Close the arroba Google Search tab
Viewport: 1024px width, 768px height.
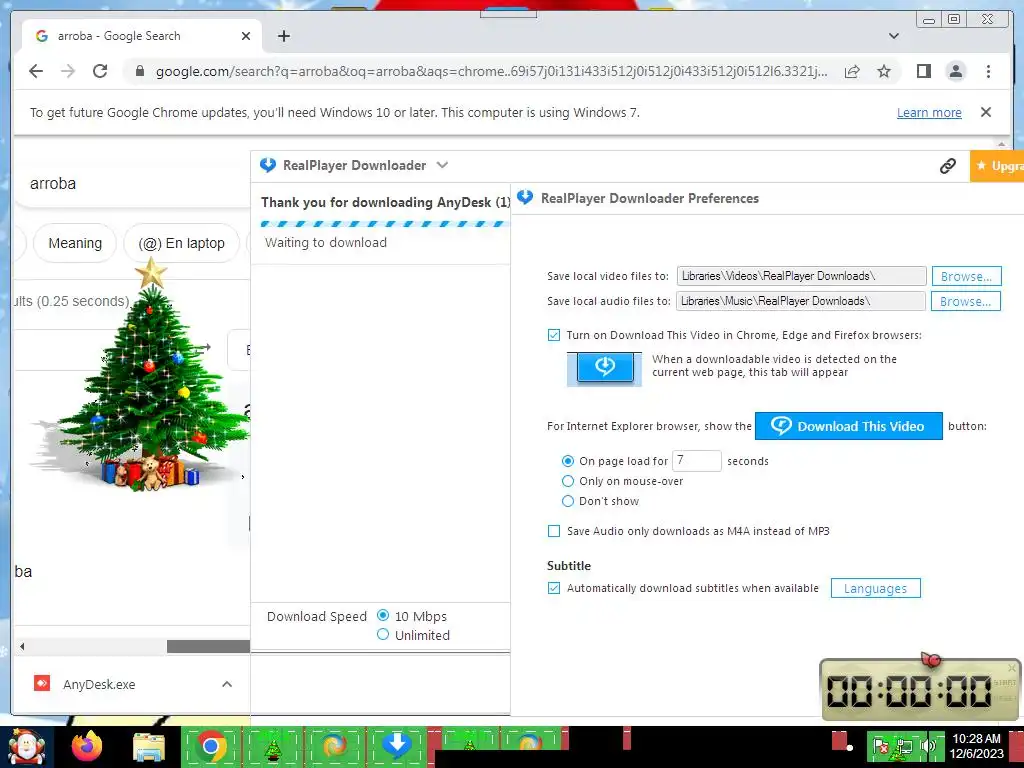[246, 36]
